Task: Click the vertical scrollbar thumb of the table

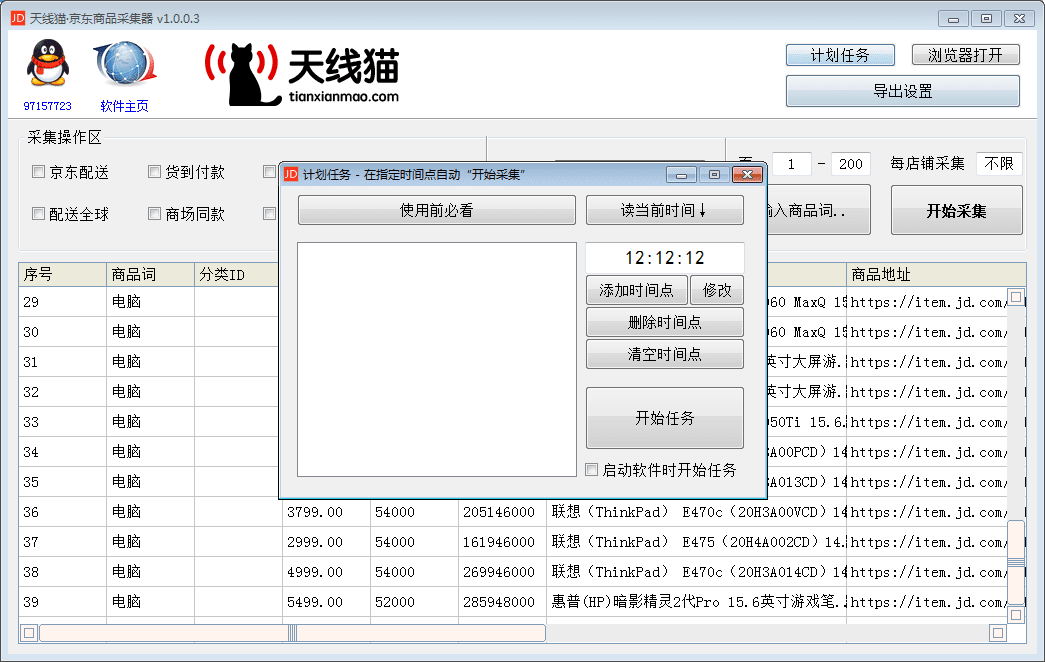Action: click(1016, 563)
